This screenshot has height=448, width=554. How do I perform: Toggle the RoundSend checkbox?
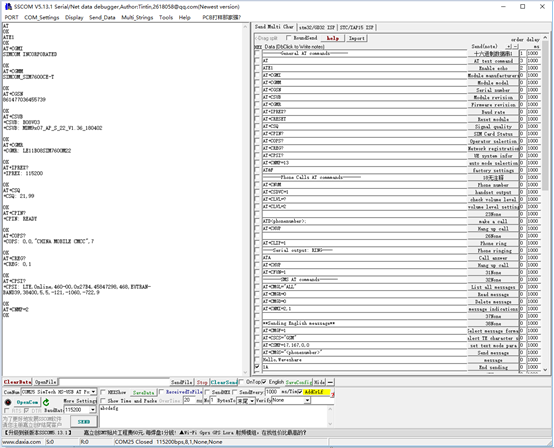[288, 37]
